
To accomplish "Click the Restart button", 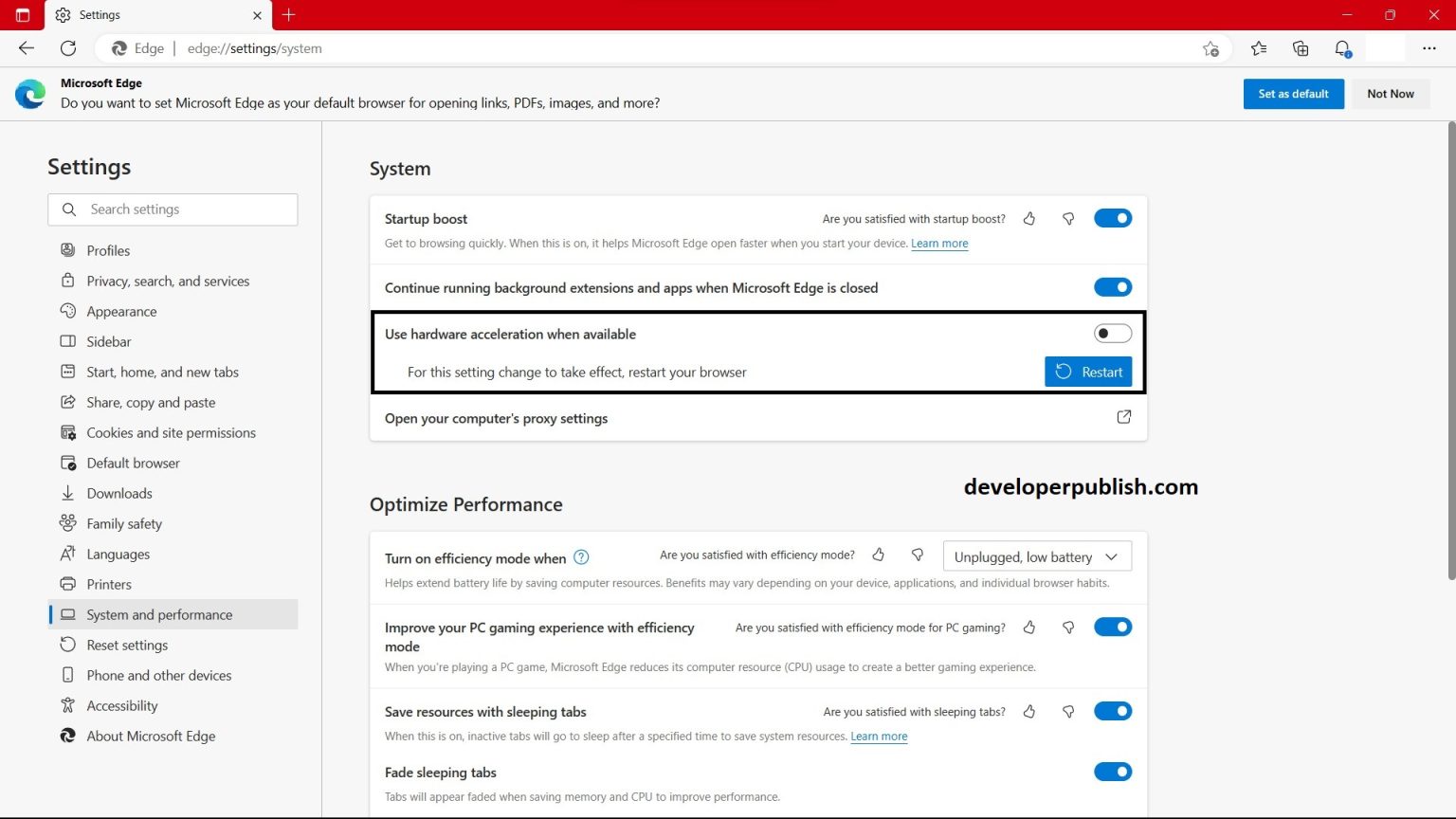I will click(1088, 371).
